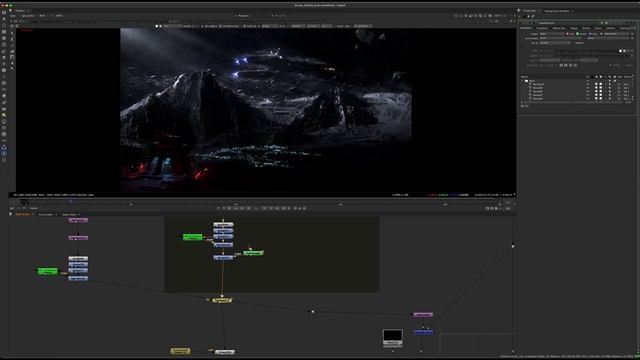Select the bottom Bezier shape in the list
The image size is (640, 360).
click(x=538, y=98)
